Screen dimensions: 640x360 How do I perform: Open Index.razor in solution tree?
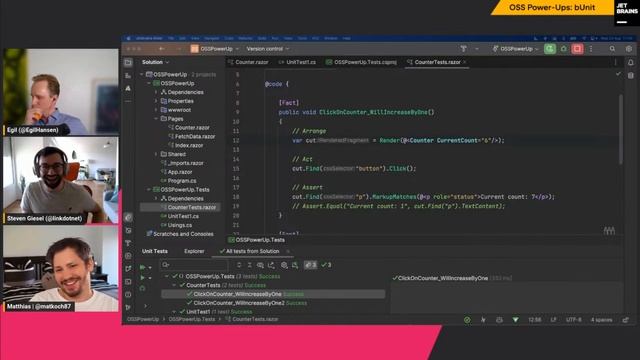pos(186,145)
